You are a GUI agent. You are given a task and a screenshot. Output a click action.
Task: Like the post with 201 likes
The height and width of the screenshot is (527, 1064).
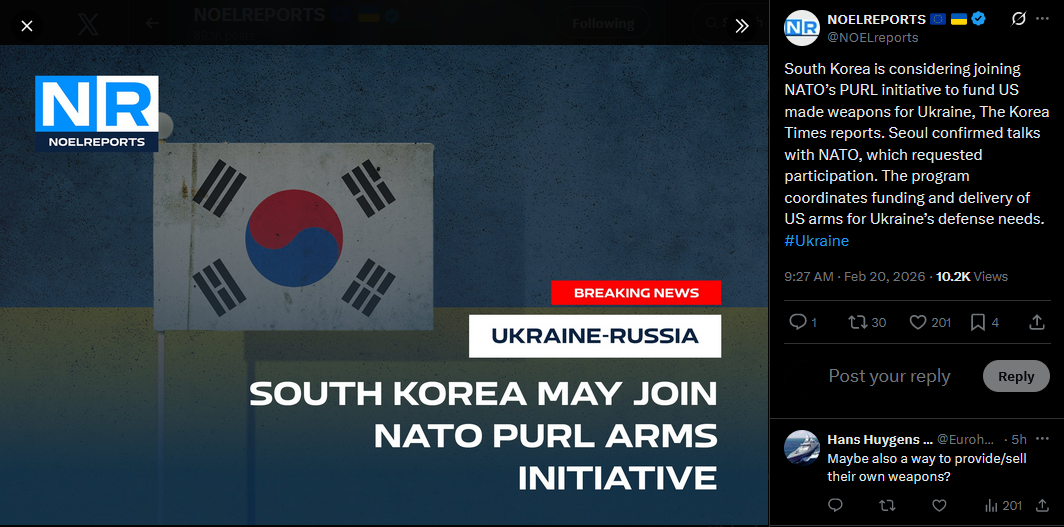pos(930,322)
